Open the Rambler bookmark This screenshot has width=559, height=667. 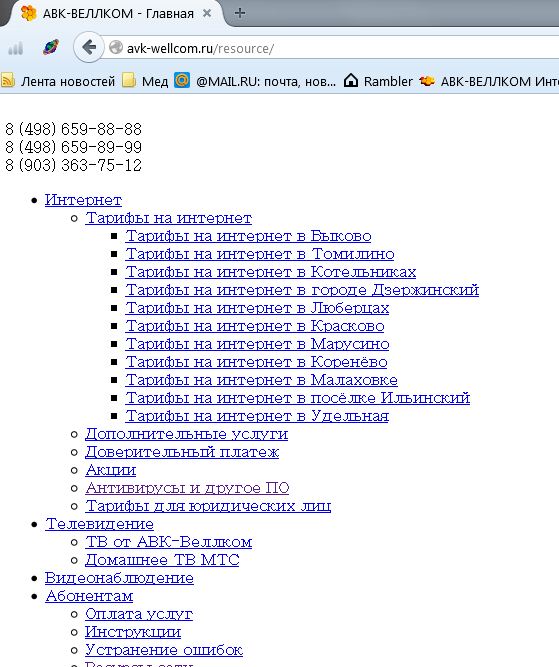[x=378, y=81]
